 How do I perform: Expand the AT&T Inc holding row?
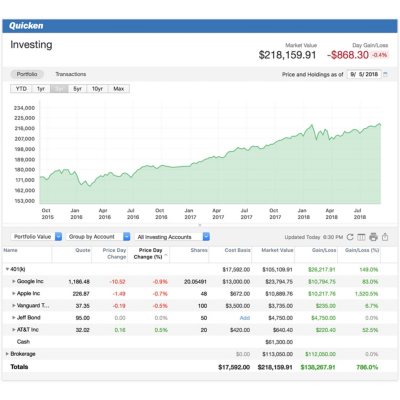click(x=14, y=329)
